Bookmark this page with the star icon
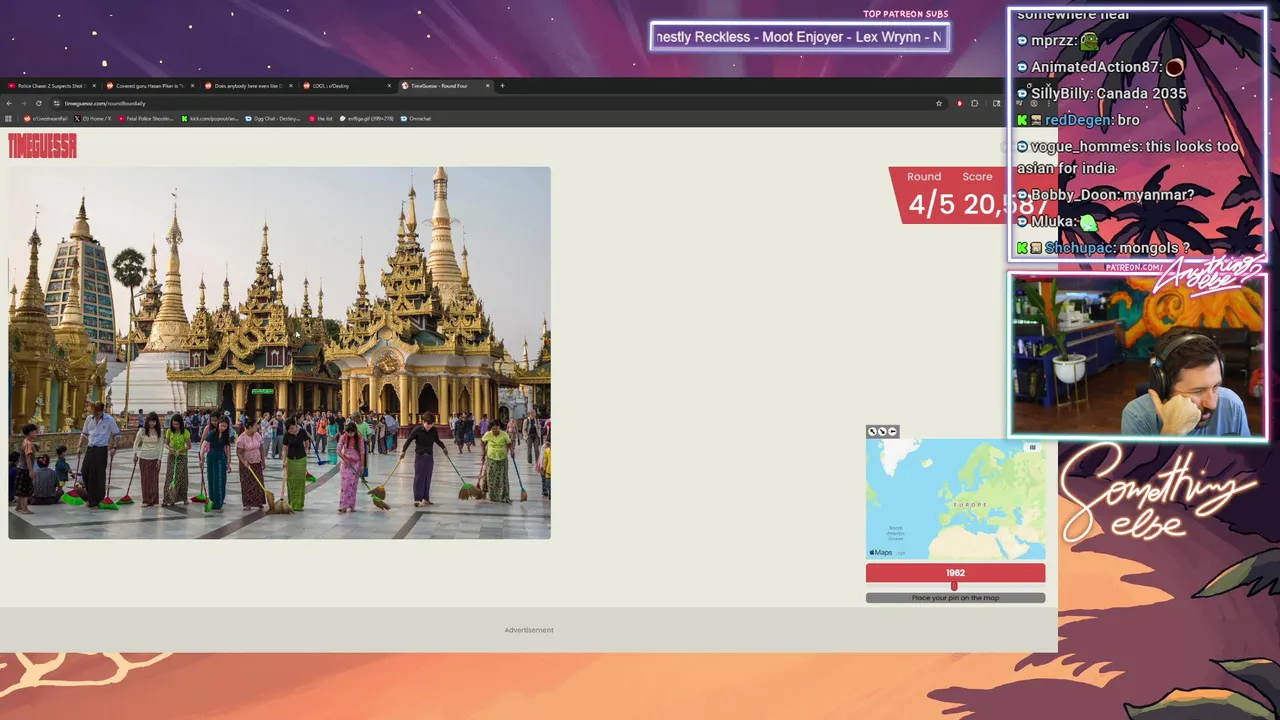Viewport: 1280px width, 720px height. coord(939,103)
